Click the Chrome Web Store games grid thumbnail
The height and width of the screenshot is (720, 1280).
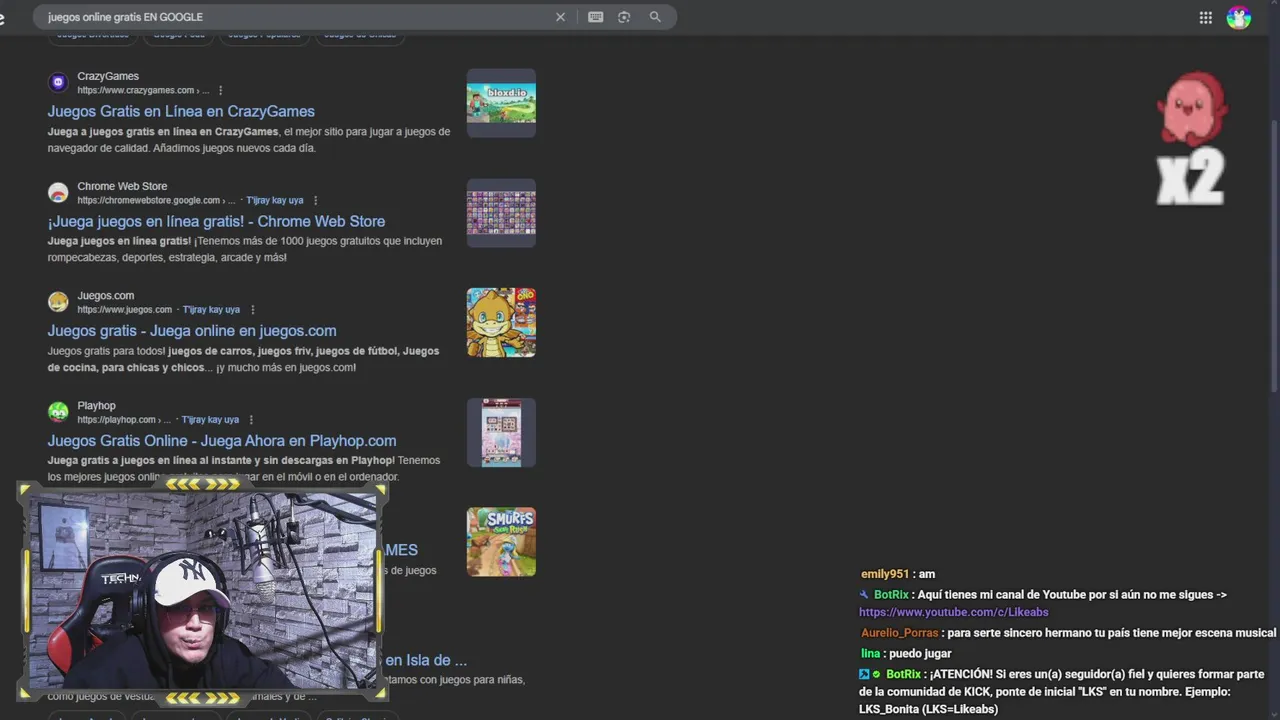click(x=501, y=213)
